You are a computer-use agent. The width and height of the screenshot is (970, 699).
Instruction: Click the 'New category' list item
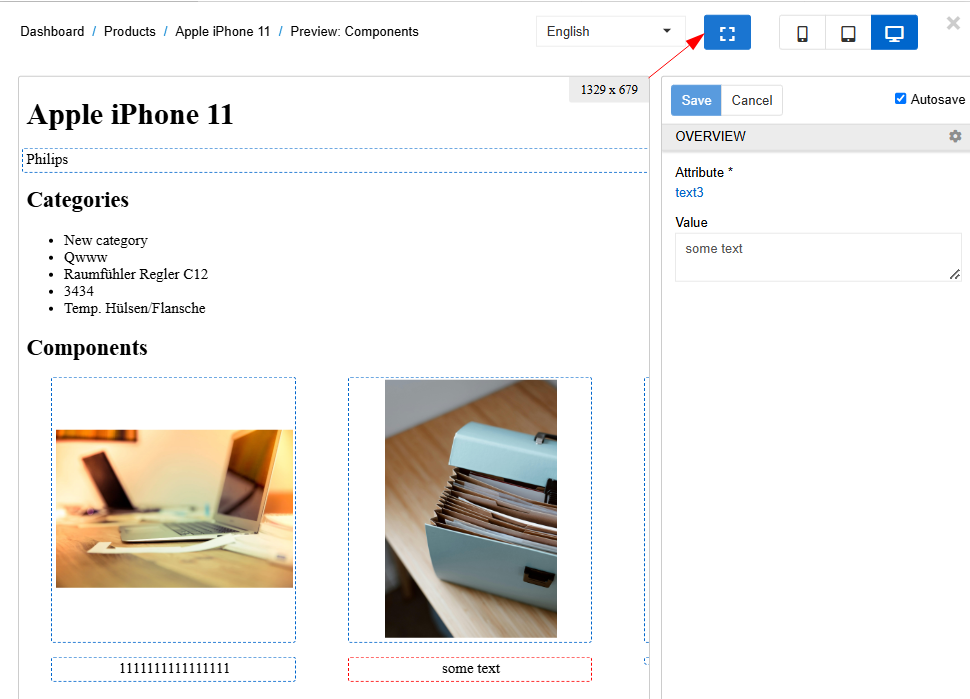point(106,240)
